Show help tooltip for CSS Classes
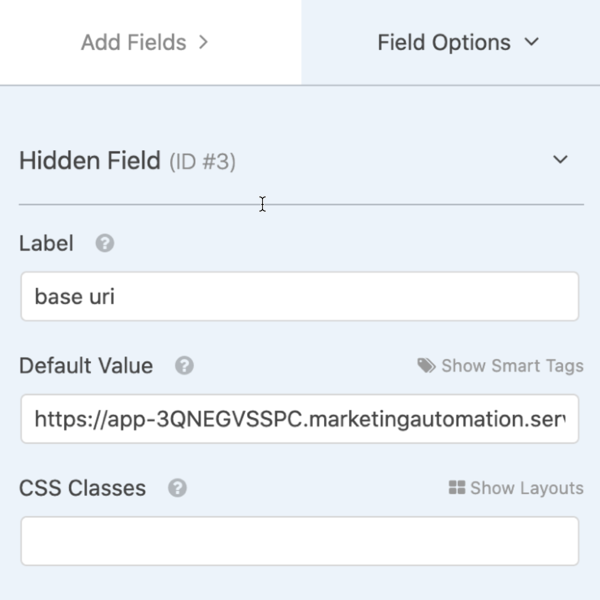600x600 pixels. (178, 488)
